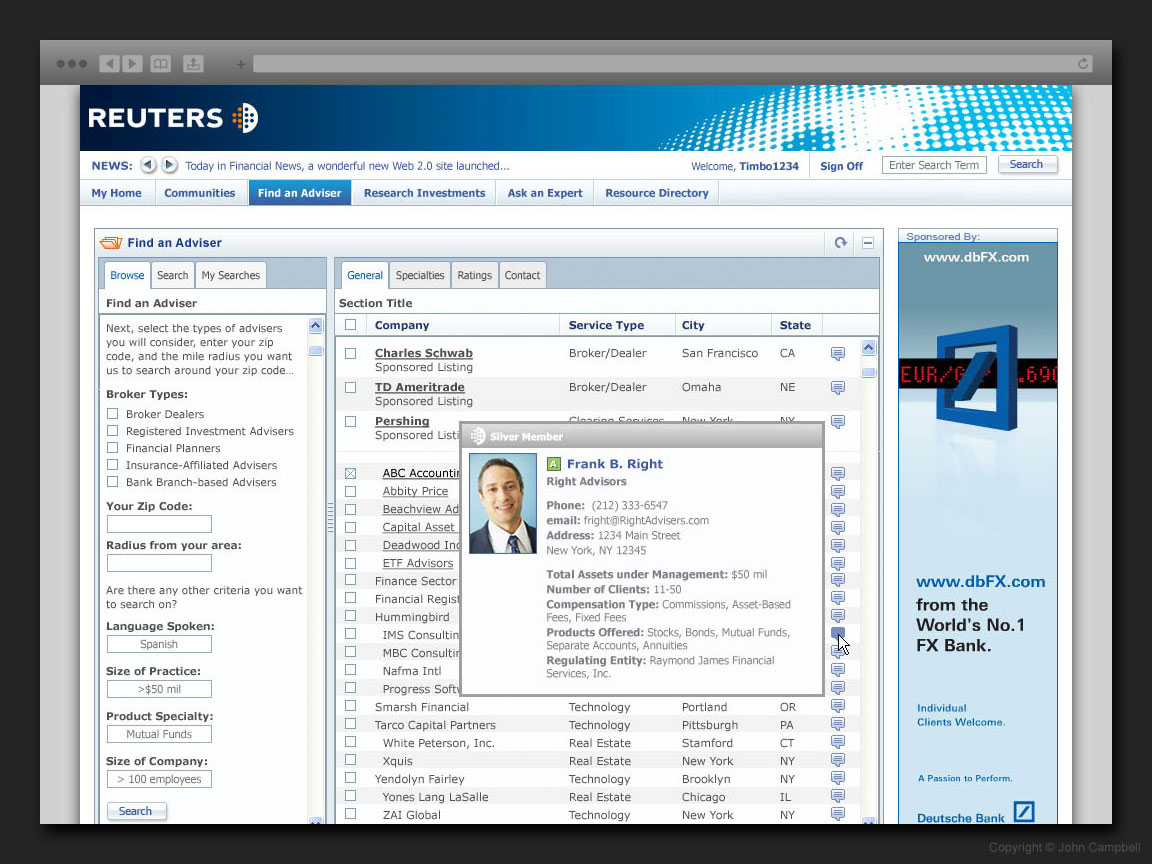Open comment icon for Pershing row

coord(838,422)
